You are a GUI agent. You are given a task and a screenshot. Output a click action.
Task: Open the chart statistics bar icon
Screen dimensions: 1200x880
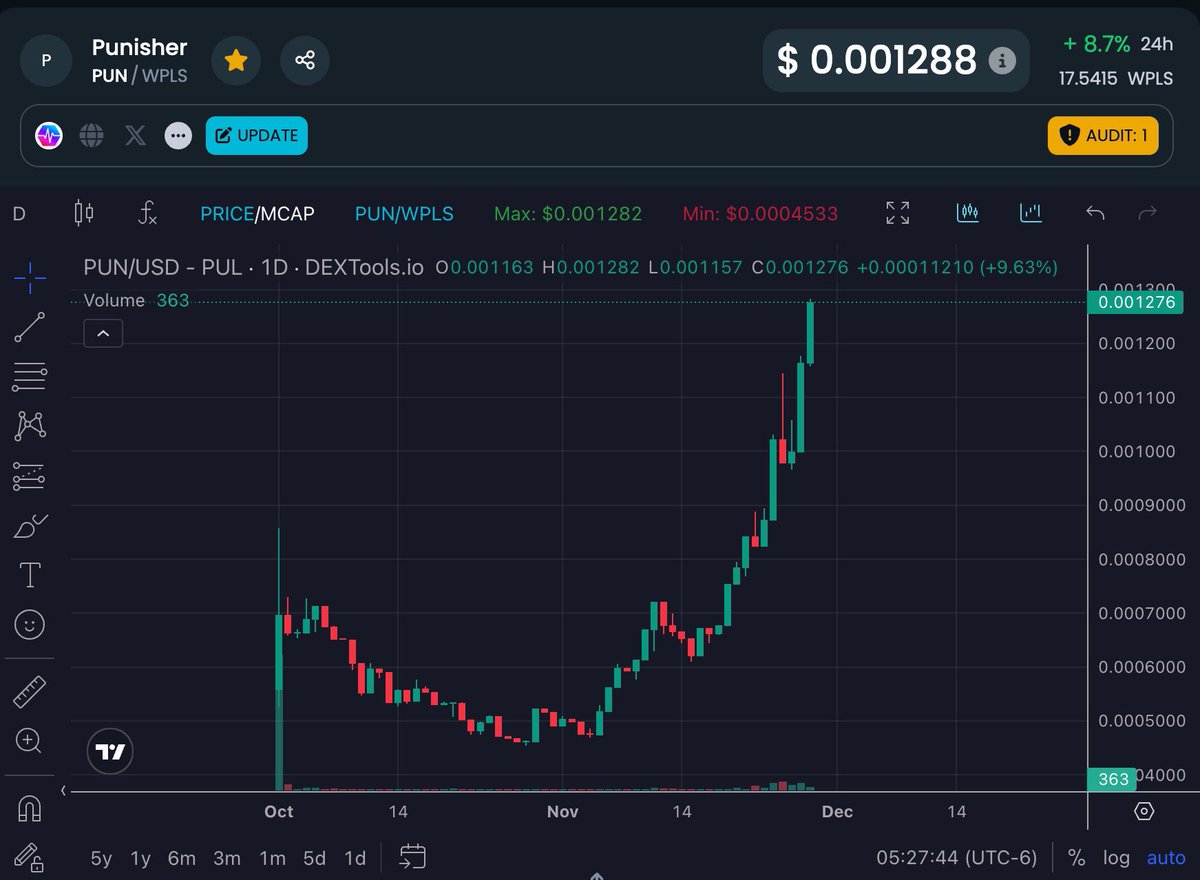[x=1031, y=212]
